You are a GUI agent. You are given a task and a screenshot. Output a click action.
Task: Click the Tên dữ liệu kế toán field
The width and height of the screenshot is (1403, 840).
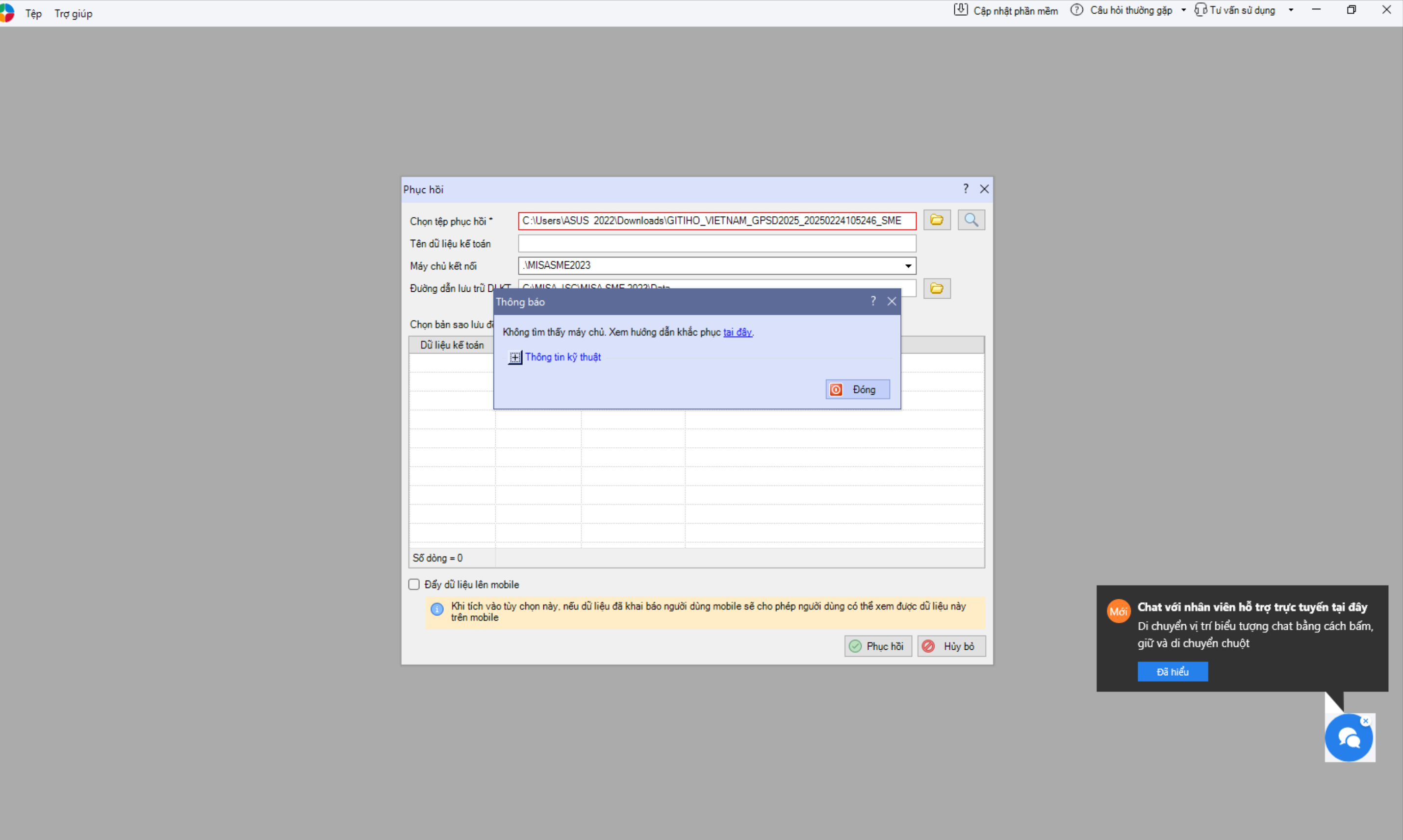pos(716,243)
